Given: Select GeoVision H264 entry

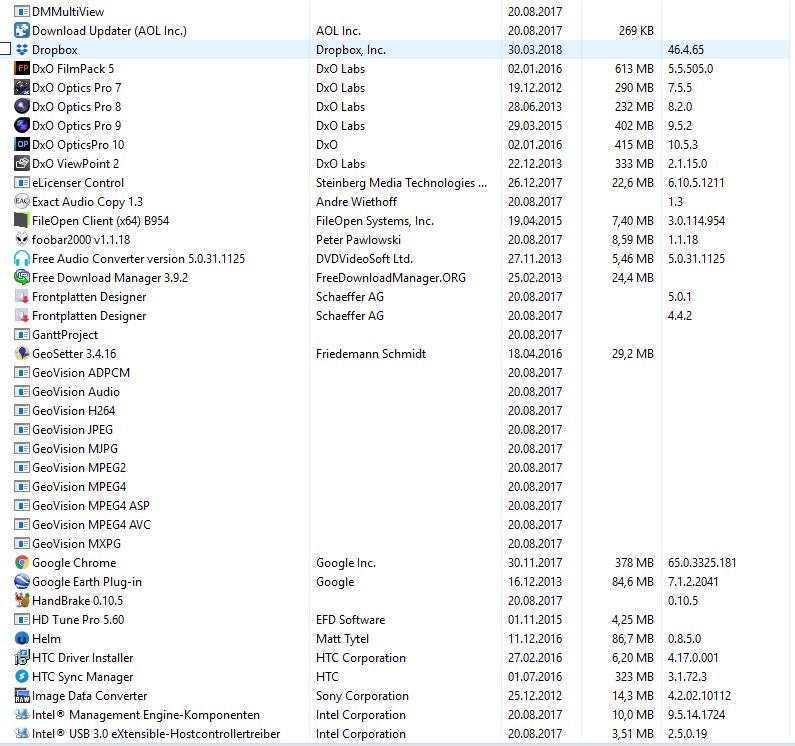Looking at the screenshot, I should [x=74, y=411].
